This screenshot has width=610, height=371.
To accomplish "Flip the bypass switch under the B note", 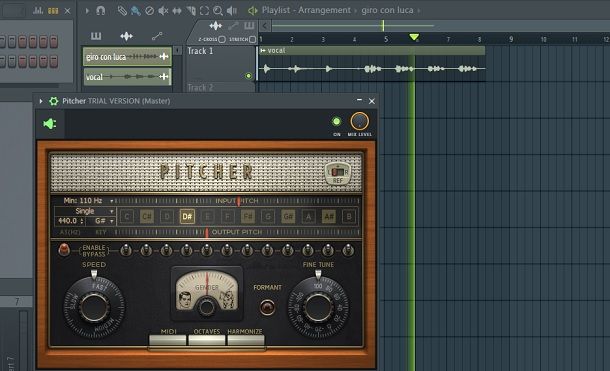I will [x=348, y=250].
